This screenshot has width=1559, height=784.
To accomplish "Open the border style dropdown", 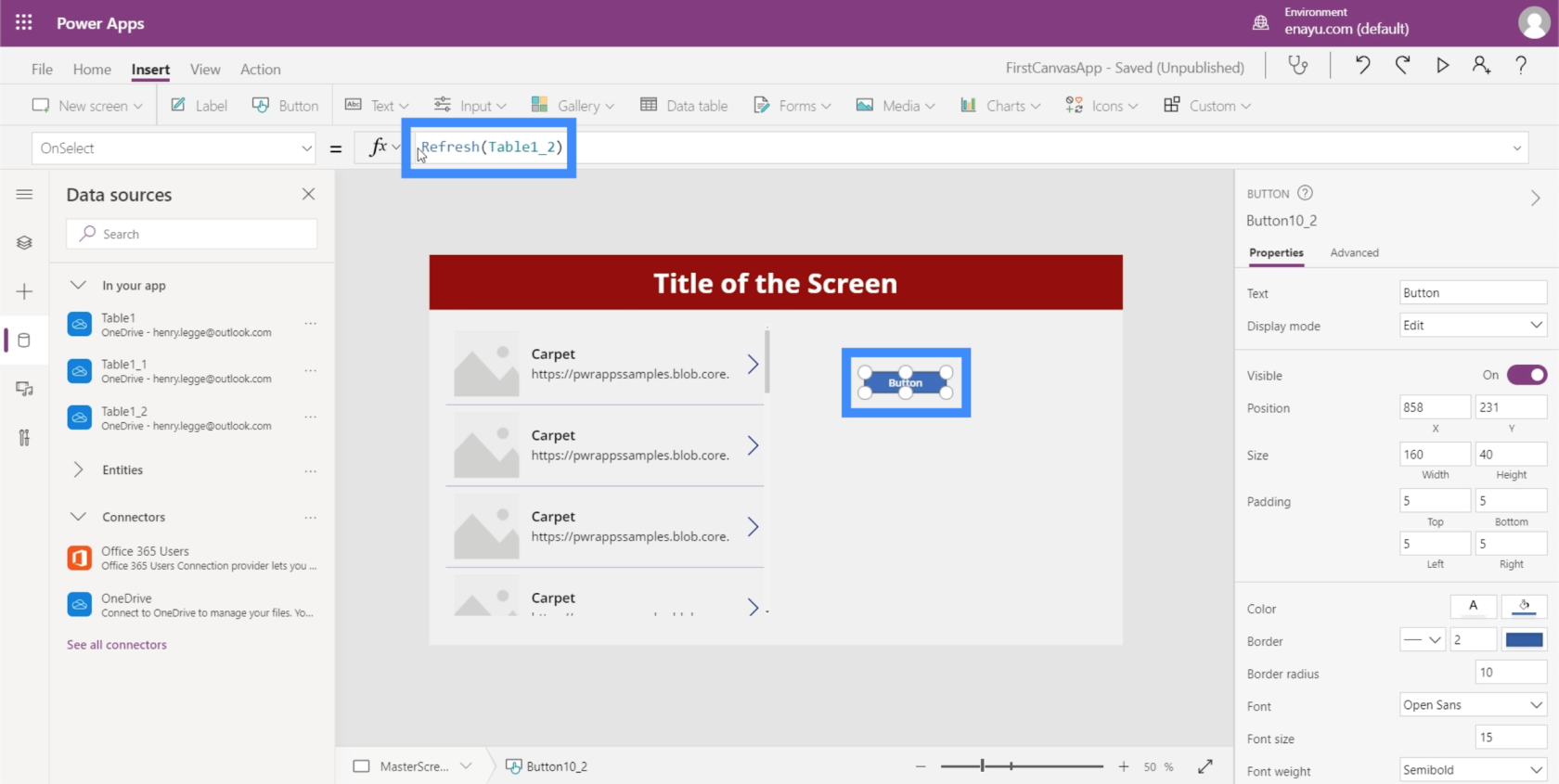I will (x=1423, y=639).
